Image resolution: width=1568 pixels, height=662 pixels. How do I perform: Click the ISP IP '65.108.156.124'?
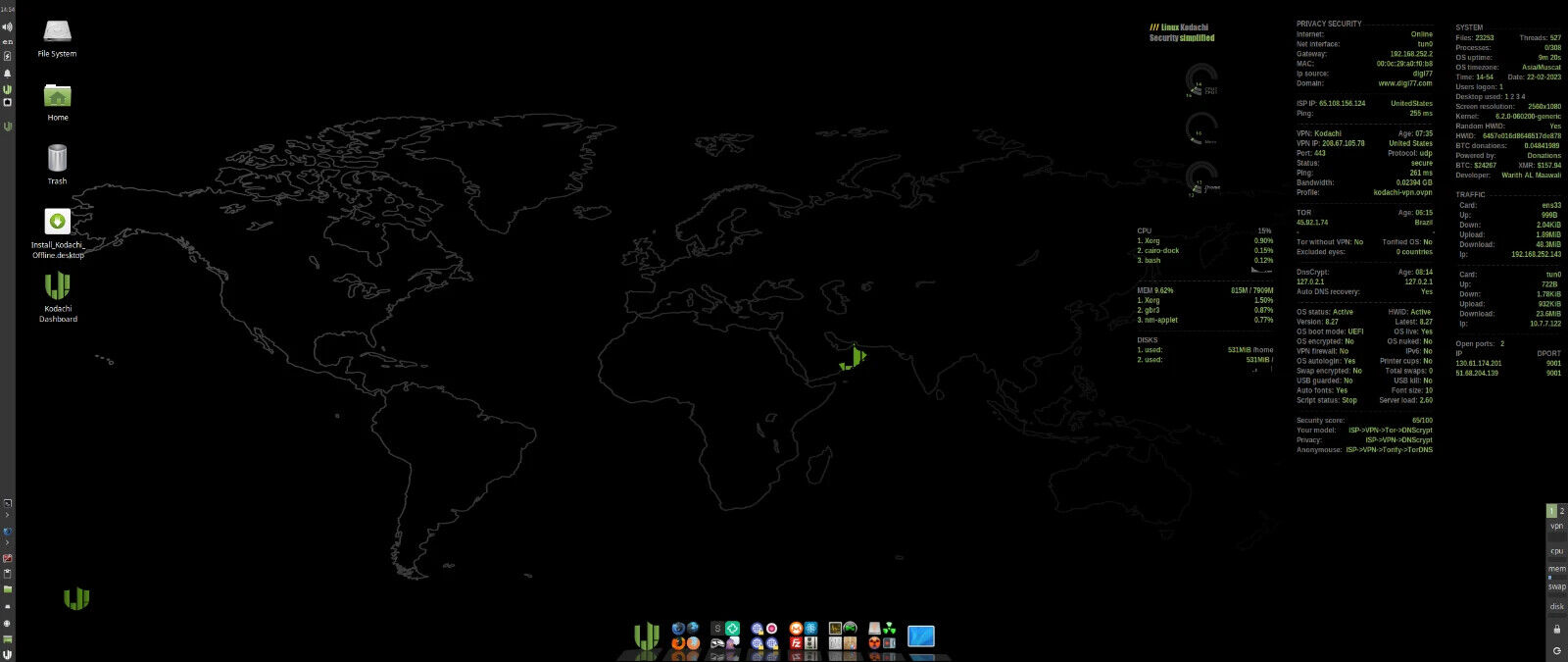tap(1342, 103)
